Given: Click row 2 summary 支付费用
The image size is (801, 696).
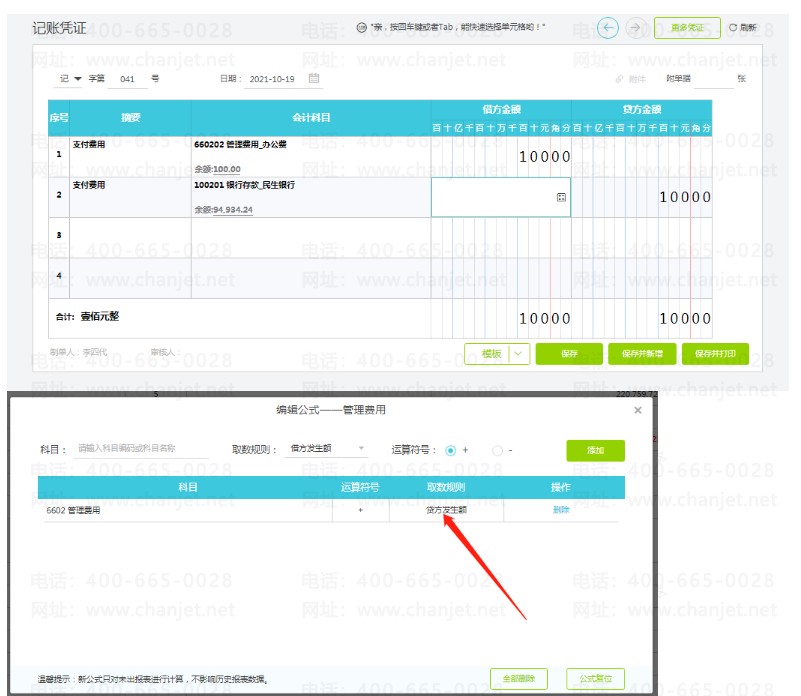Looking at the screenshot, I should coord(89,185).
